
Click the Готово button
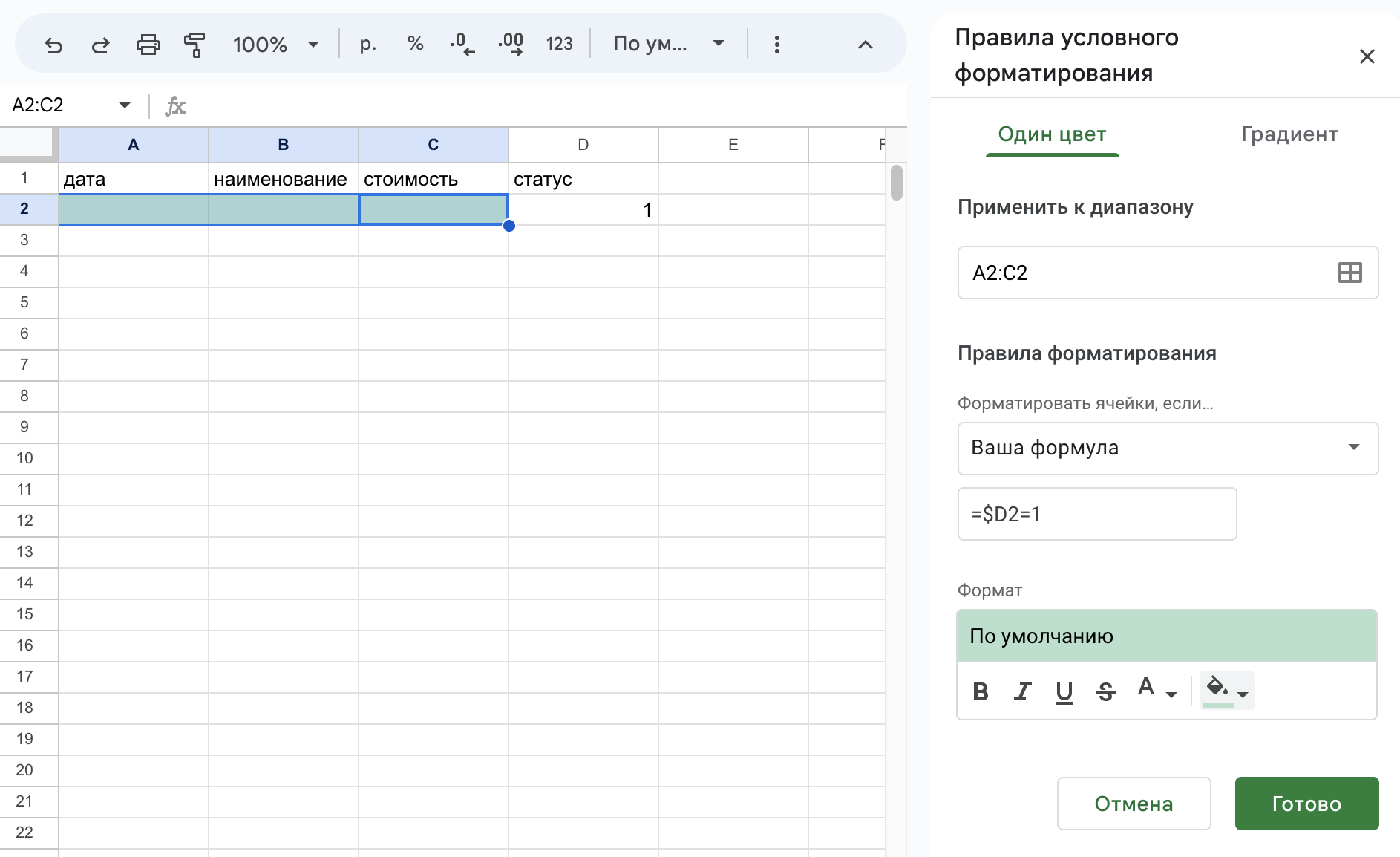coord(1306,804)
